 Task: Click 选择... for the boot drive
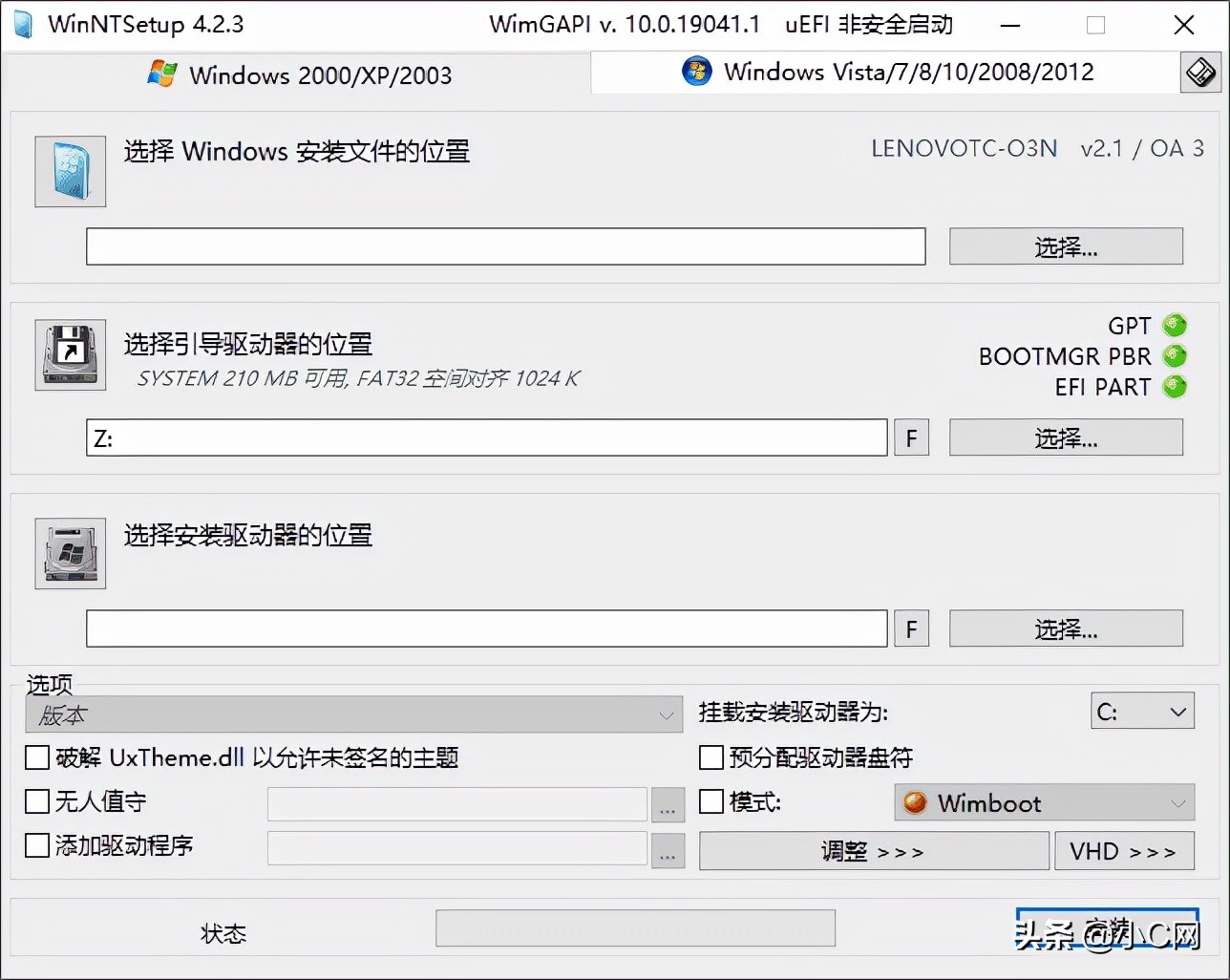tap(1066, 437)
